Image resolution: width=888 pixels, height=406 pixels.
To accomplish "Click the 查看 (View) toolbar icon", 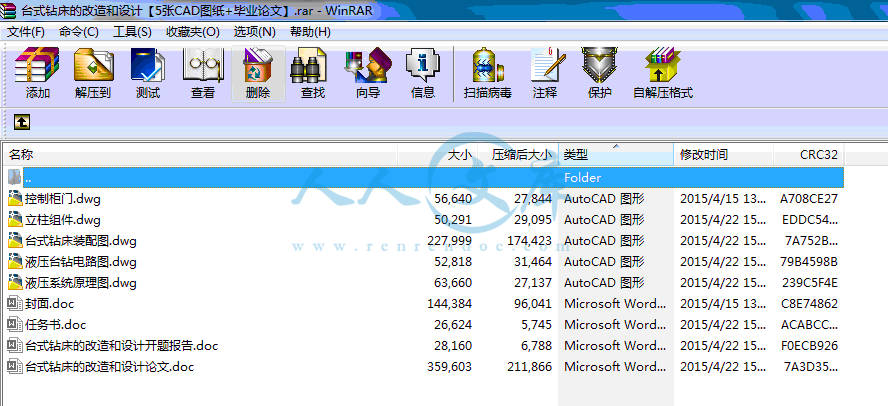I will tap(203, 65).
